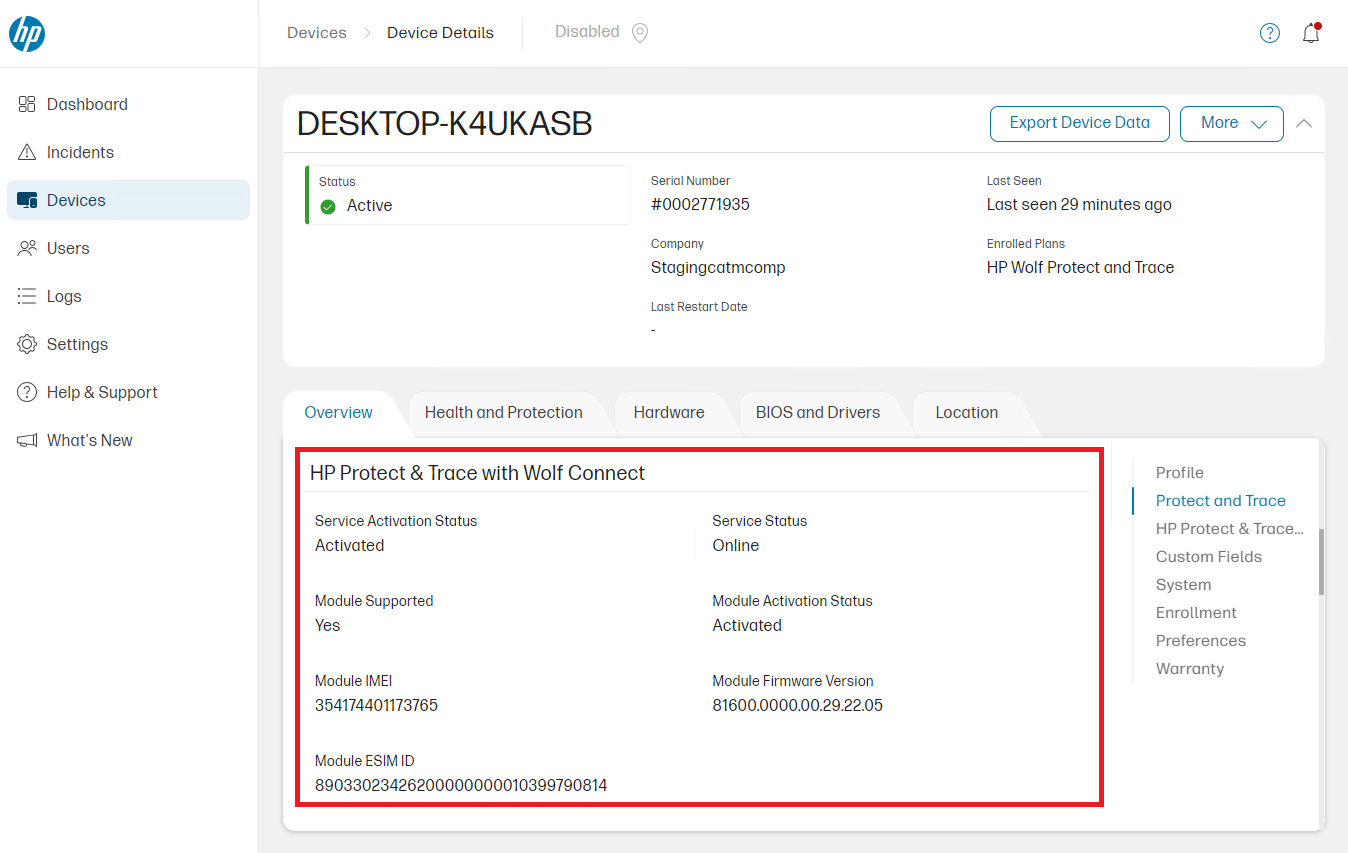Check notifications with the bell icon

pyautogui.click(x=1311, y=33)
